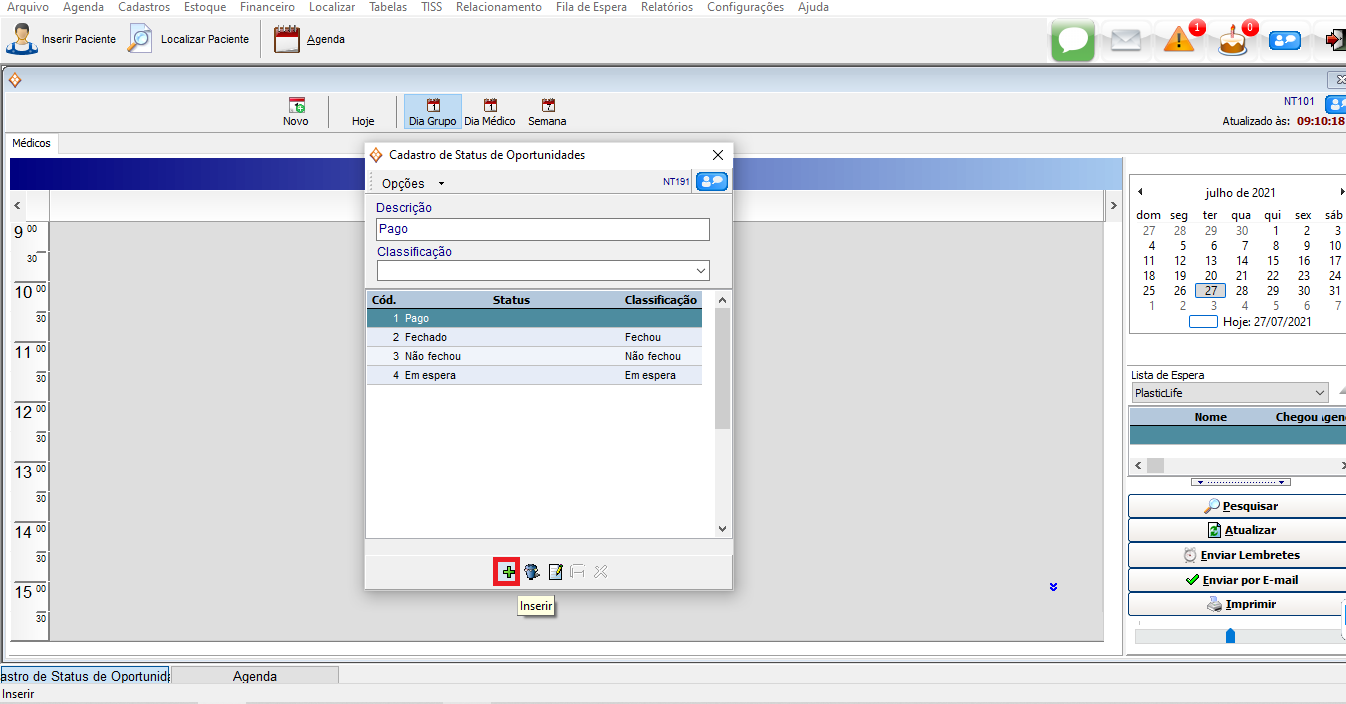Image resolution: width=1346 pixels, height=704 pixels.
Task: Expand the Classificação dropdown
Action: pyautogui.click(x=700, y=271)
